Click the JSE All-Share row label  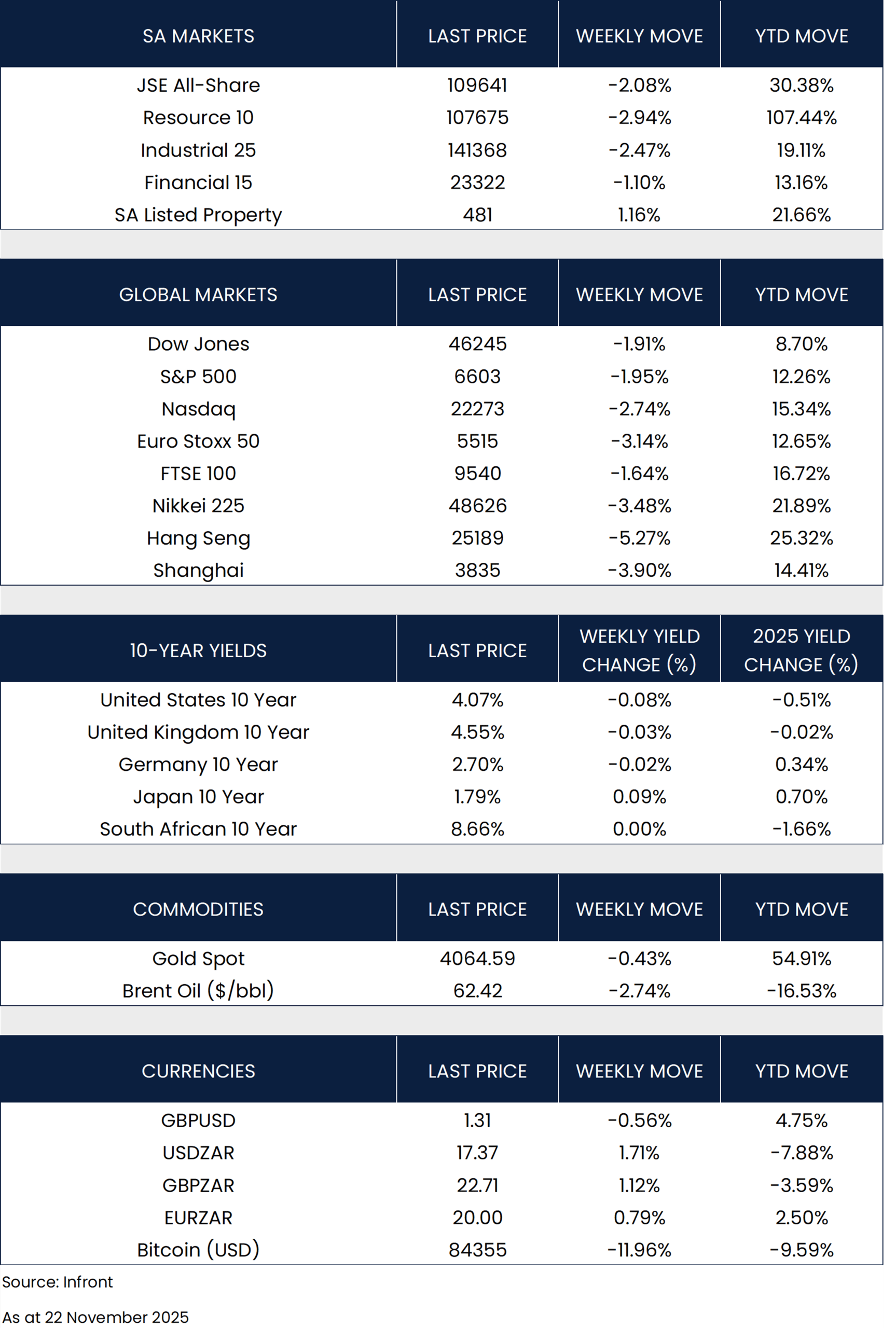[198, 85]
